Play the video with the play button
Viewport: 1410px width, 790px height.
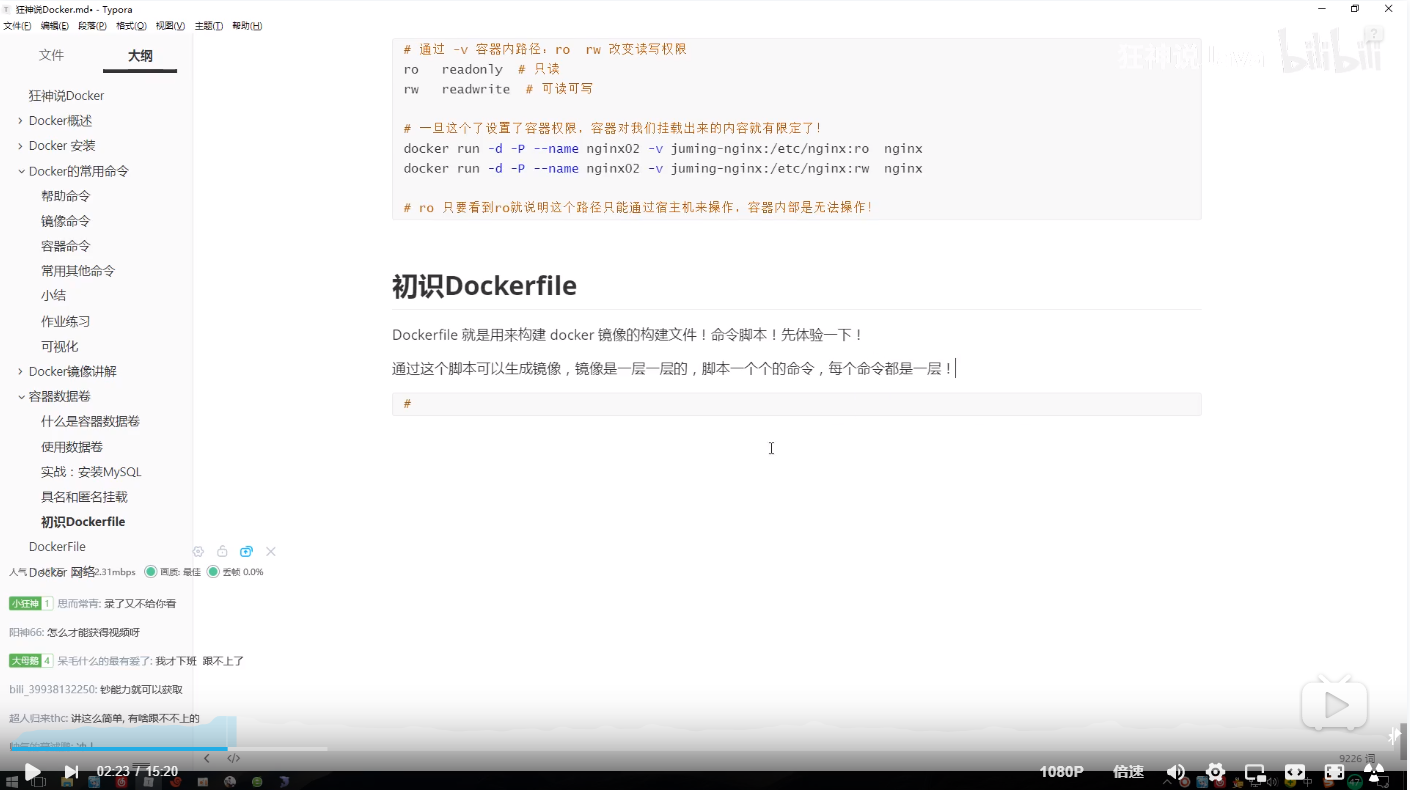tap(32, 772)
